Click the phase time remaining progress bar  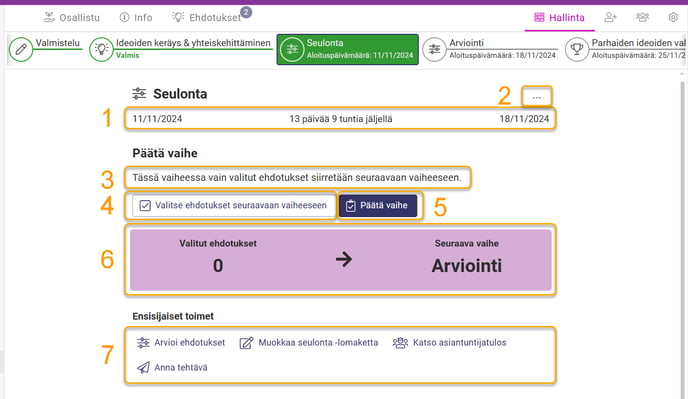pos(340,119)
